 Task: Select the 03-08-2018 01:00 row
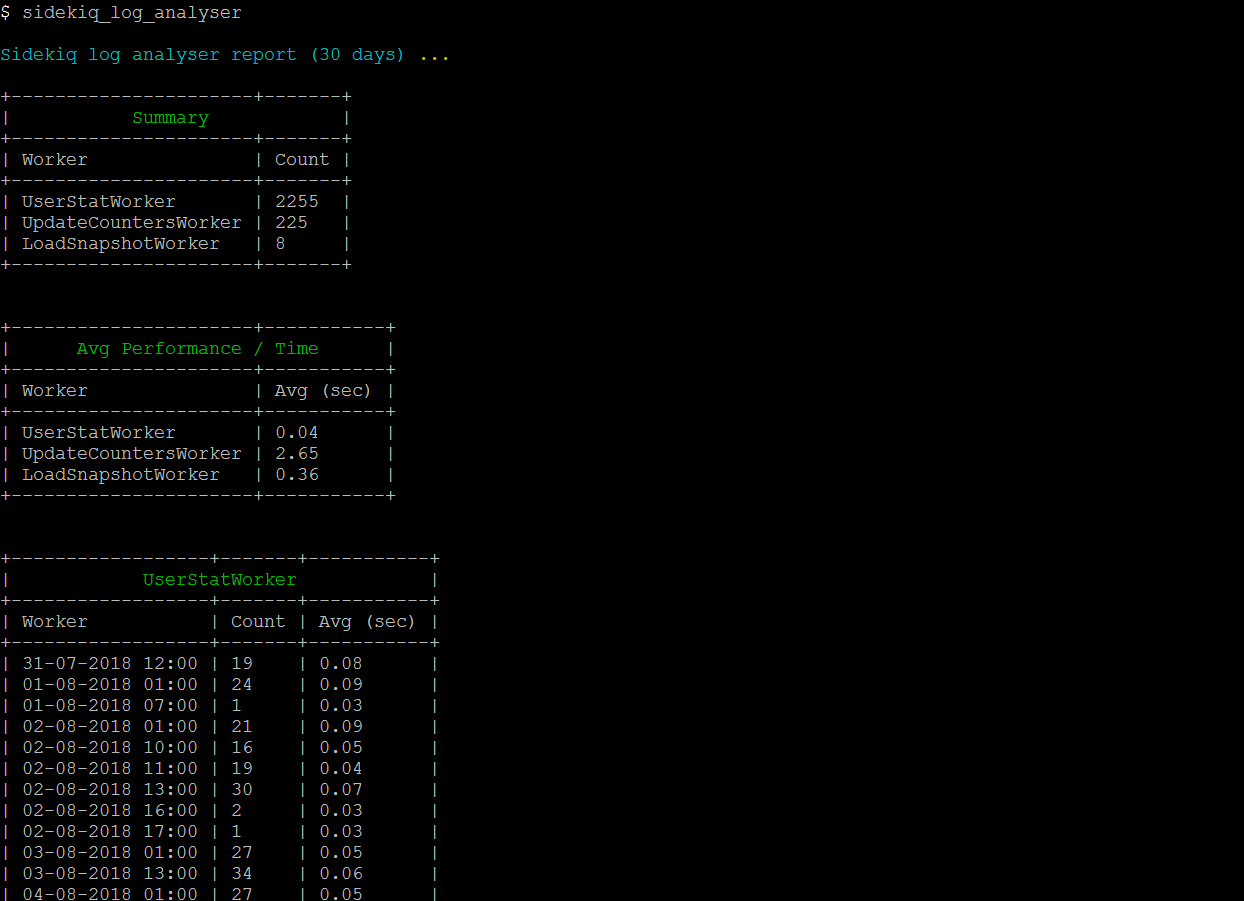(x=220, y=853)
